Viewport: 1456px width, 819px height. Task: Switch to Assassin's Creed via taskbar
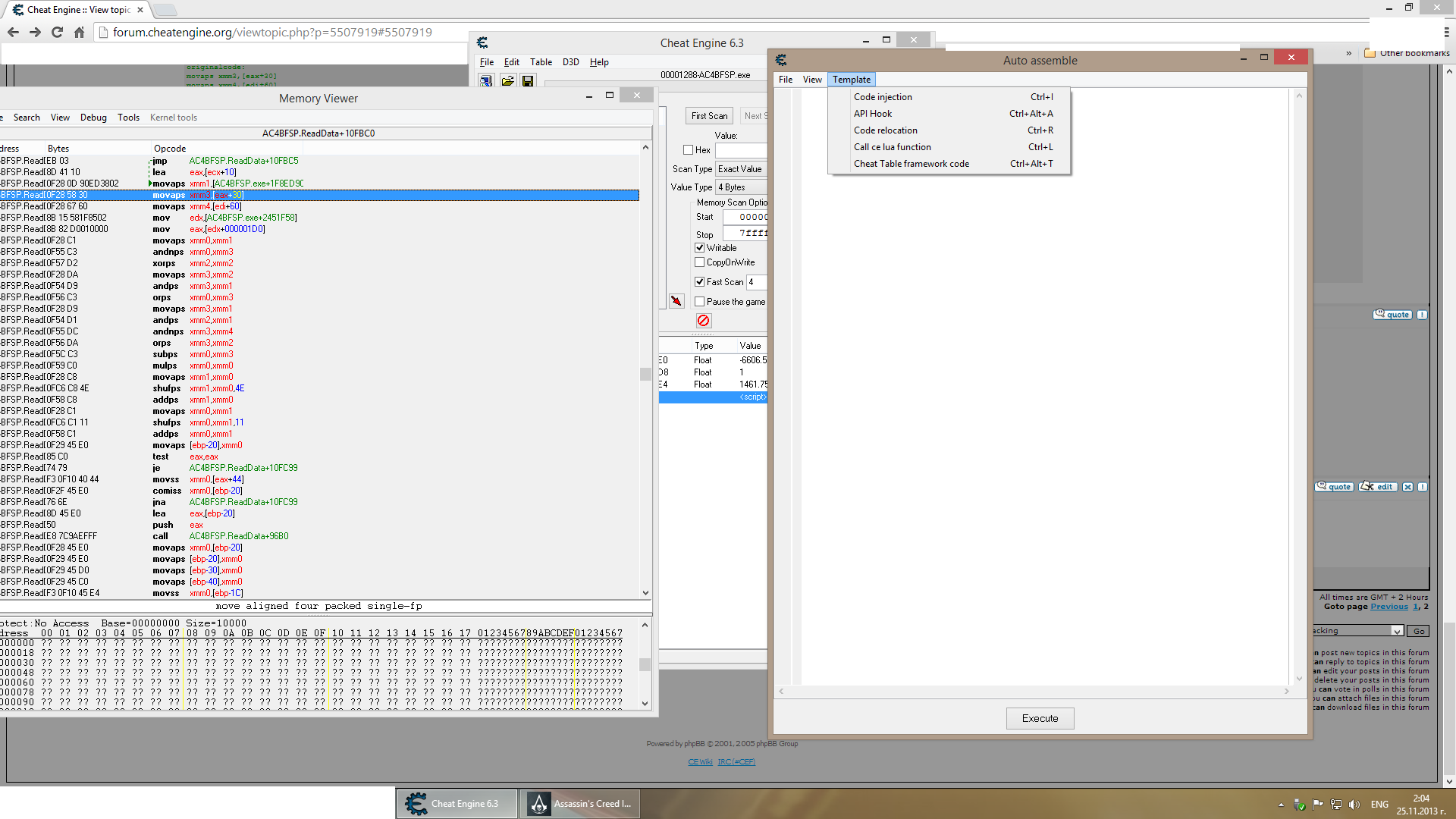pos(579,803)
